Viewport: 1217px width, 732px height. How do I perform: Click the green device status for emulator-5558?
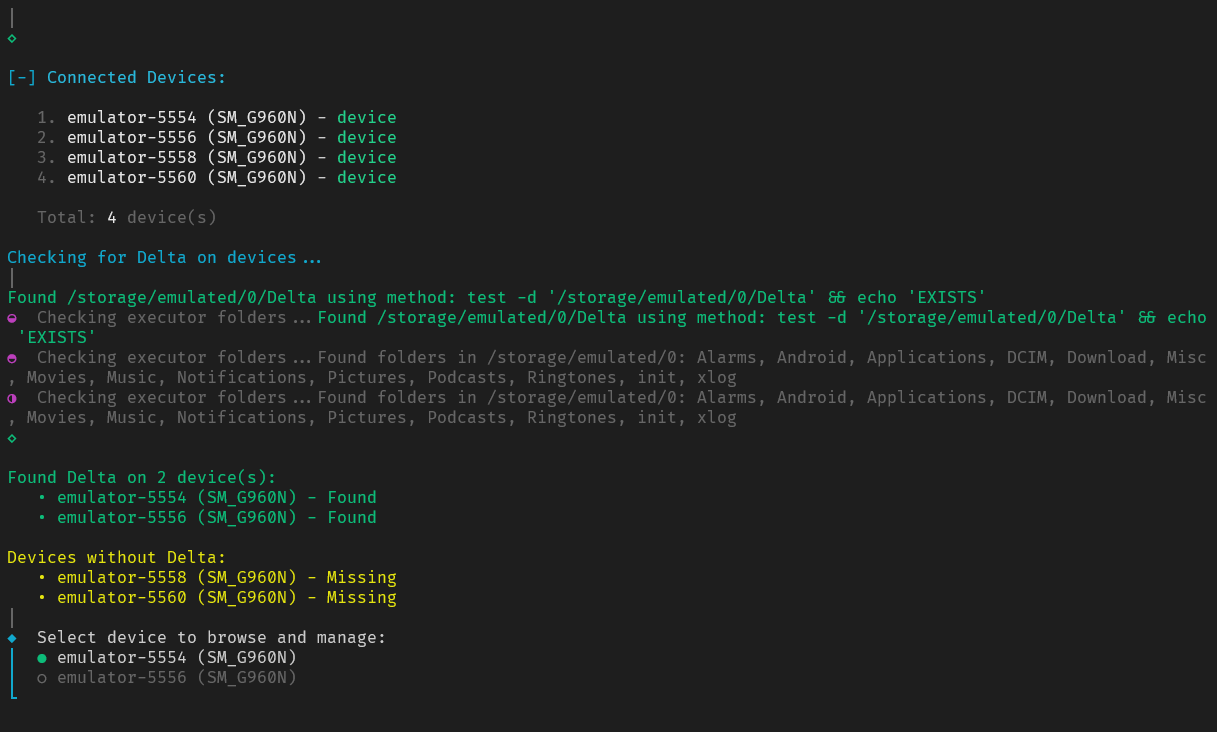366,157
